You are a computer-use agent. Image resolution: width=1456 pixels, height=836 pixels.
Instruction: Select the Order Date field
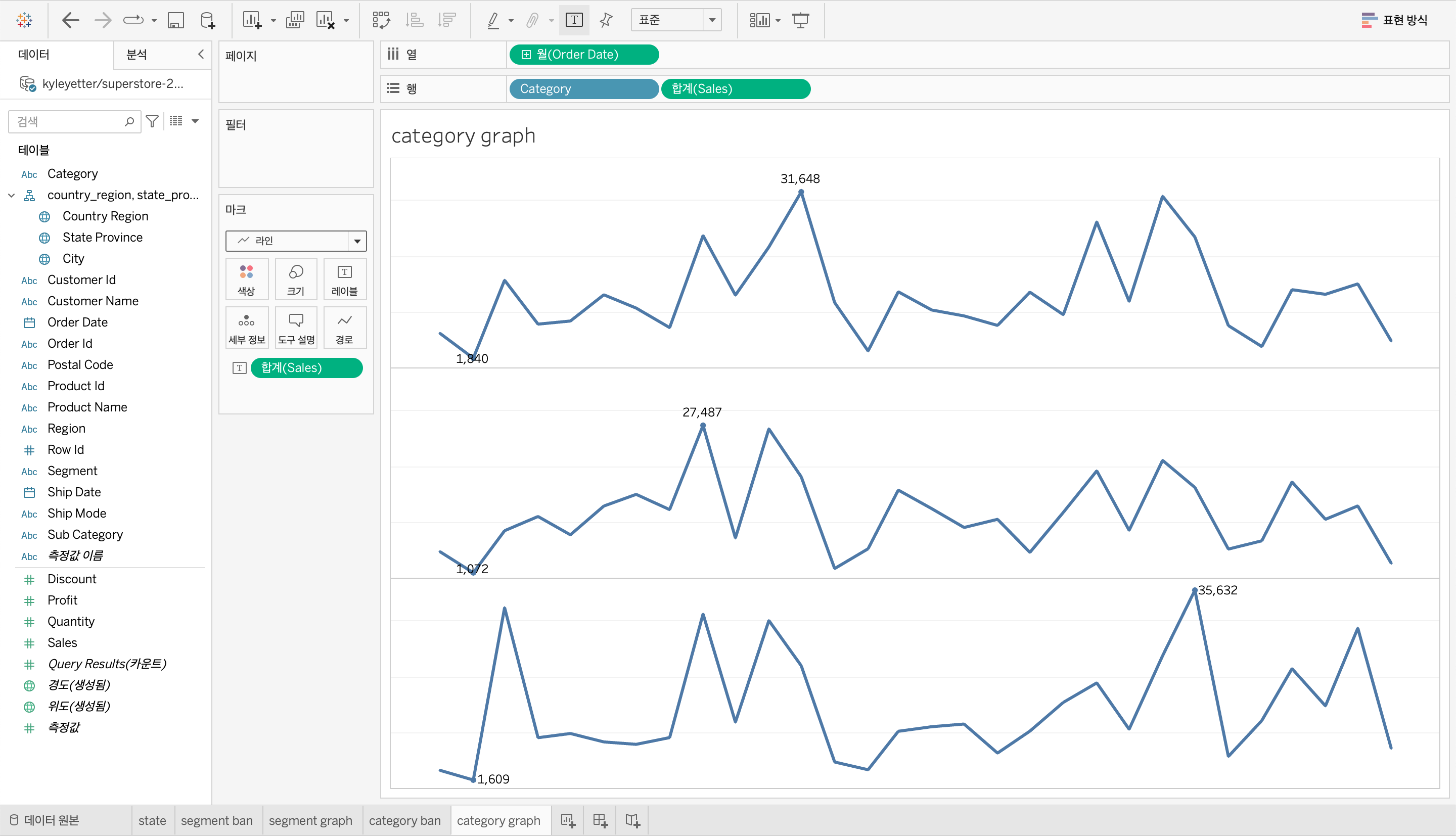click(x=77, y=322)
